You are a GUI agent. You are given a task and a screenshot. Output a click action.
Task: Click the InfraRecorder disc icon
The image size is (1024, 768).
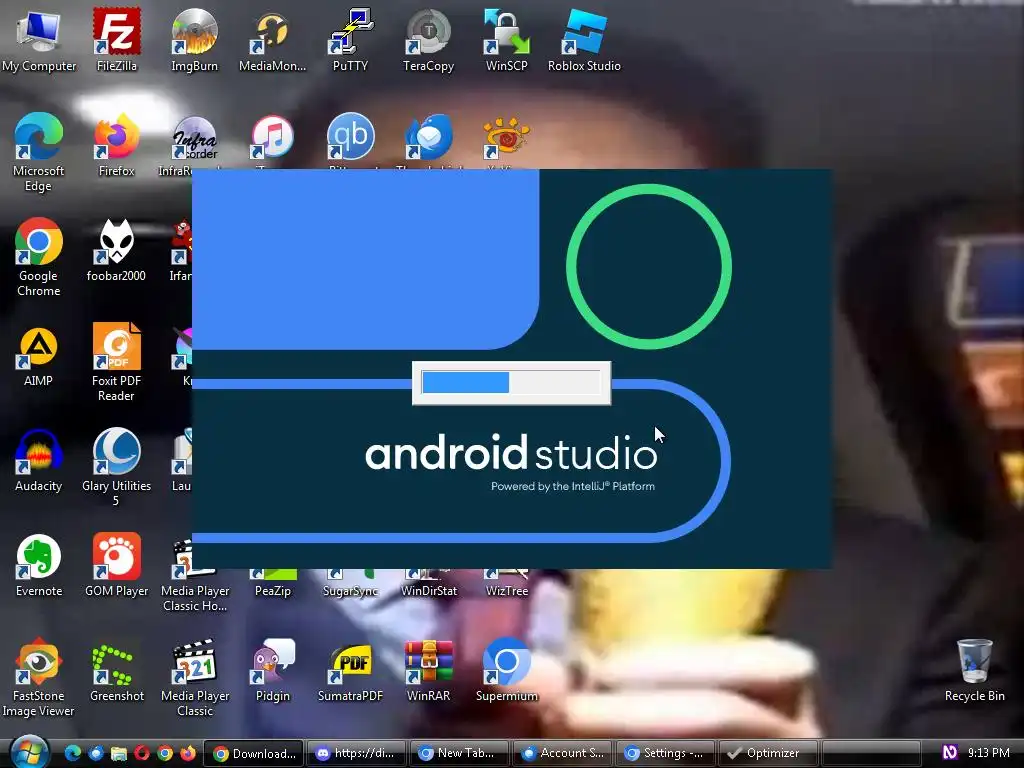point(194,138)
